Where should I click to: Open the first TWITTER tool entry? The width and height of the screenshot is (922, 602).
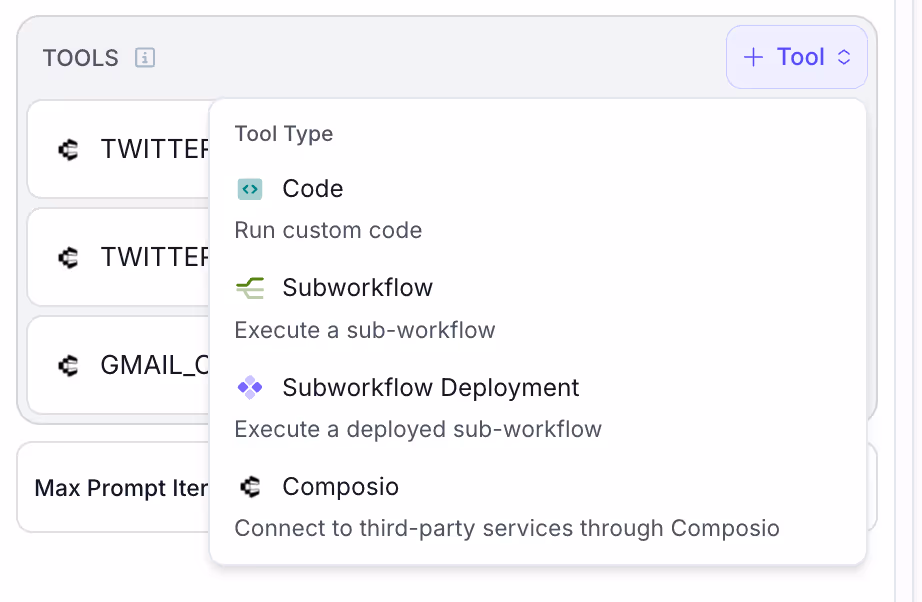tap(118, 149)
